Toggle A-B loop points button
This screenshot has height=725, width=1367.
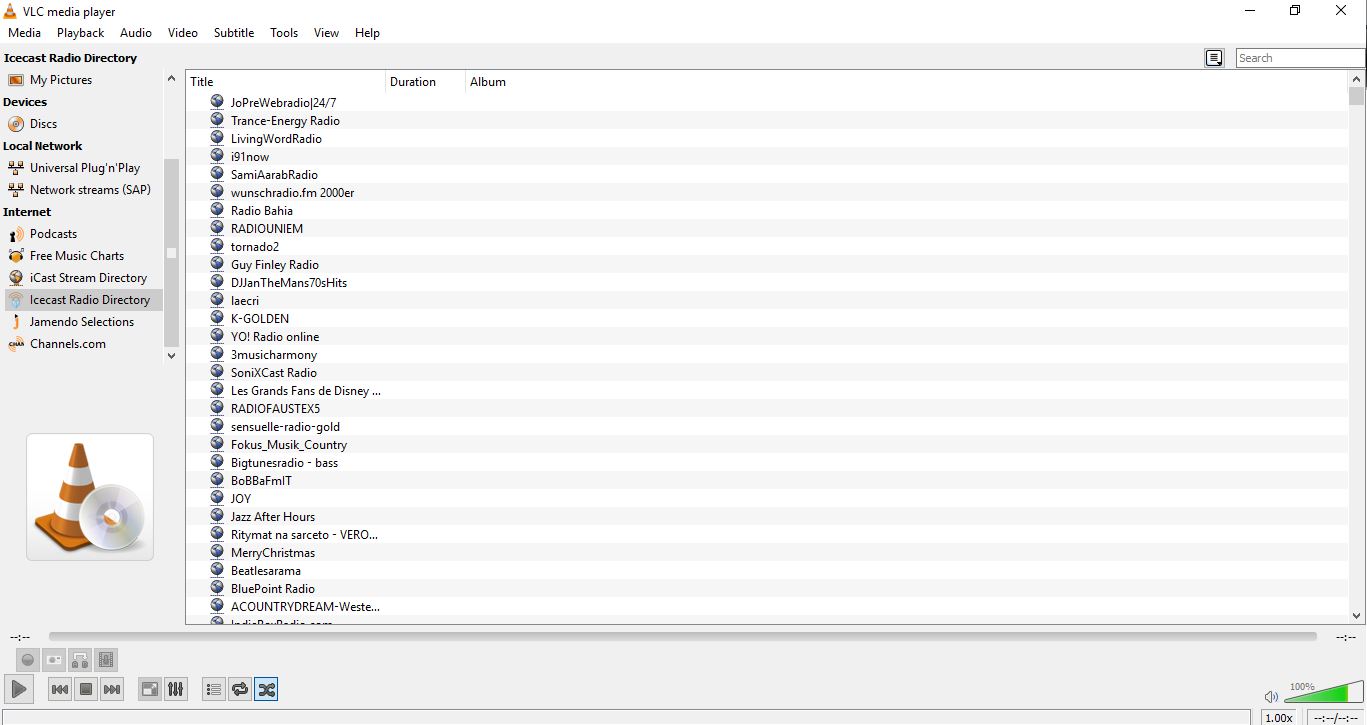click(80, 660)
